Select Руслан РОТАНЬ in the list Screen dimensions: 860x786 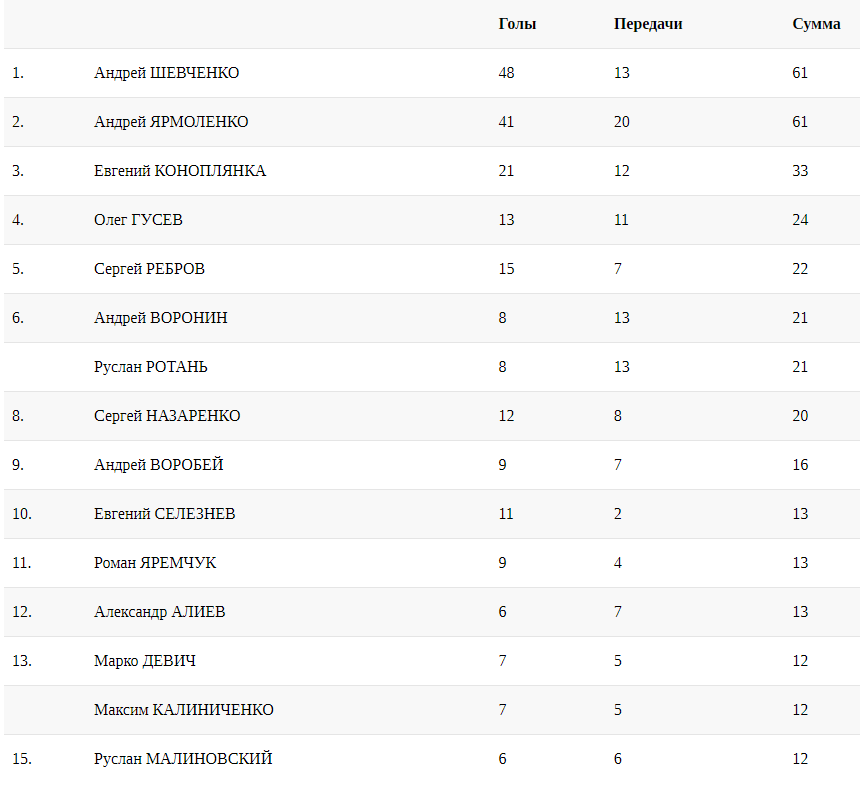151,367
